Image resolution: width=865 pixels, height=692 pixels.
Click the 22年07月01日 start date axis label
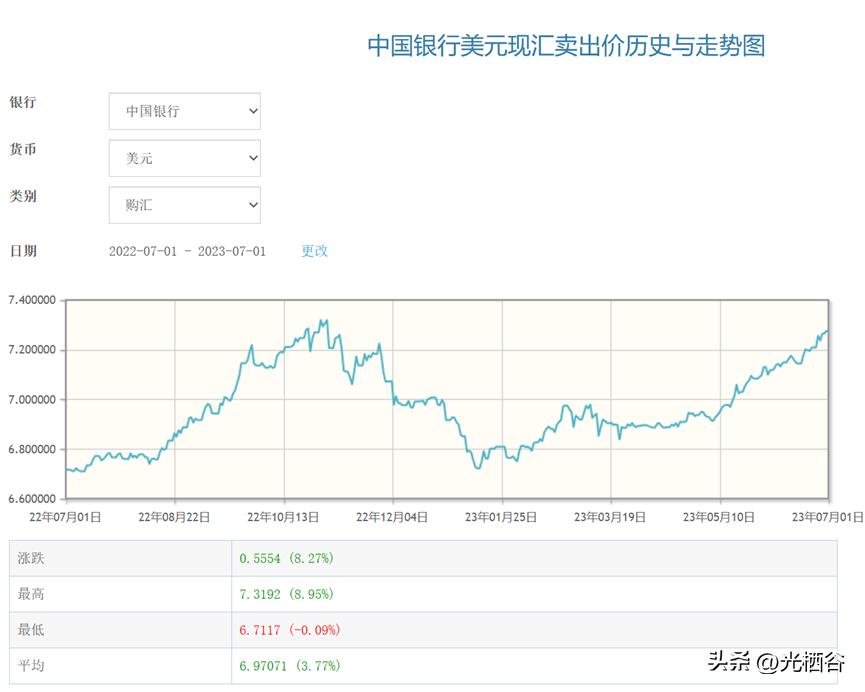coord(66,517)
